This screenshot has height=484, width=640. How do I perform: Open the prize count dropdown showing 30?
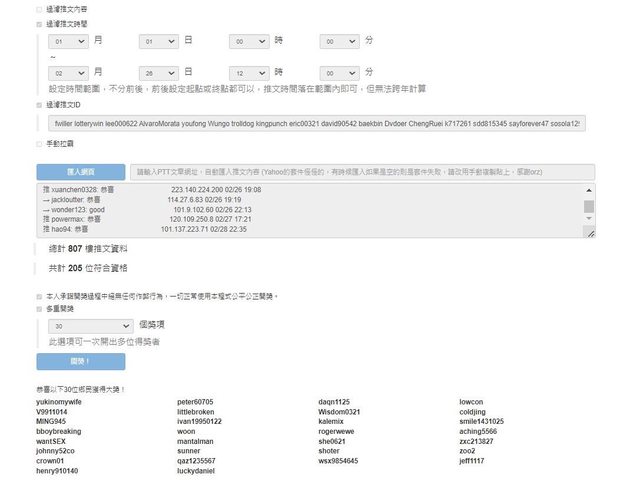coord(91,326)
